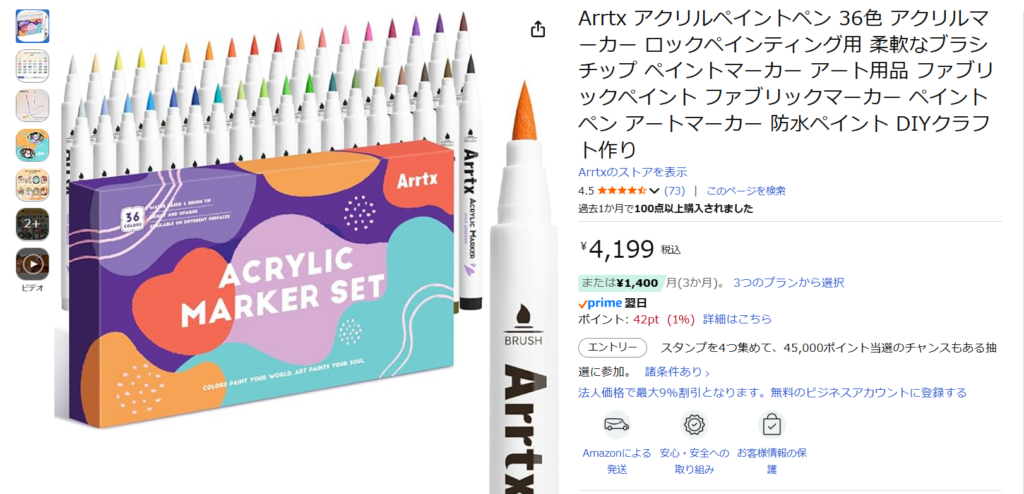Click the star rating icons
Image resolution: width=1024 pixels, height=494 pixels.
pyautogui.click(x=622, y=191)
